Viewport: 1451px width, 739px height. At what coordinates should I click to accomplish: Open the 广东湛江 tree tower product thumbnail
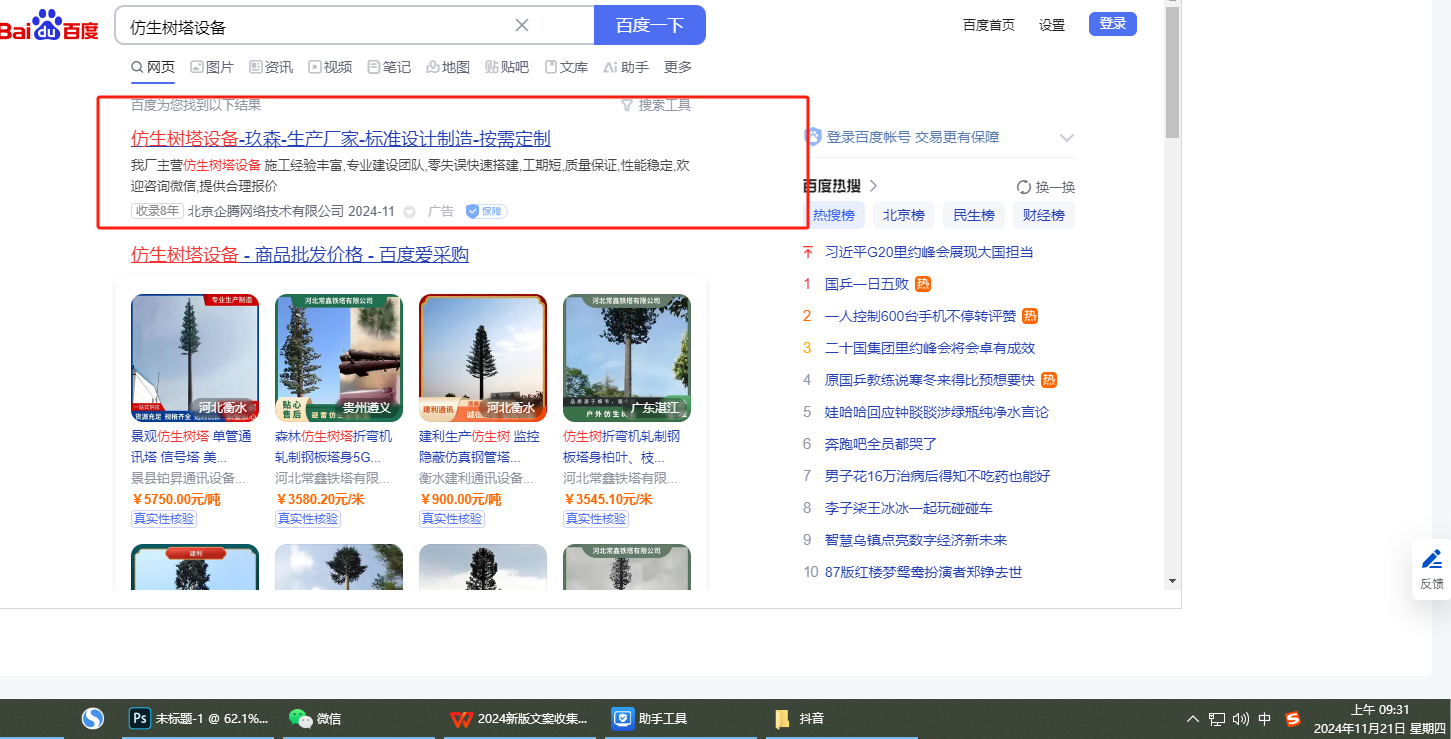click(626, 357)
